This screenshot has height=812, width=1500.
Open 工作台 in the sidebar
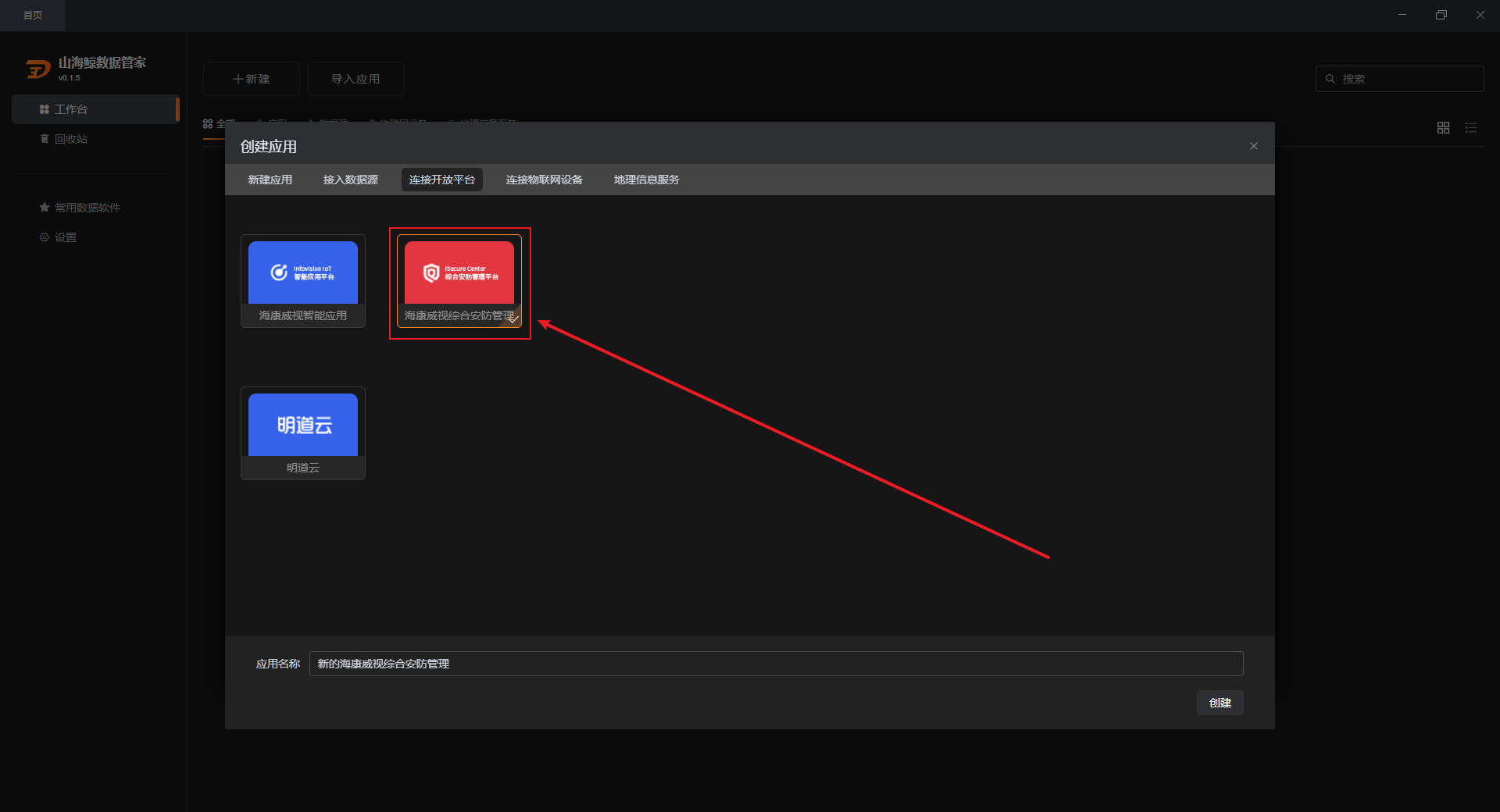(95, 109)
